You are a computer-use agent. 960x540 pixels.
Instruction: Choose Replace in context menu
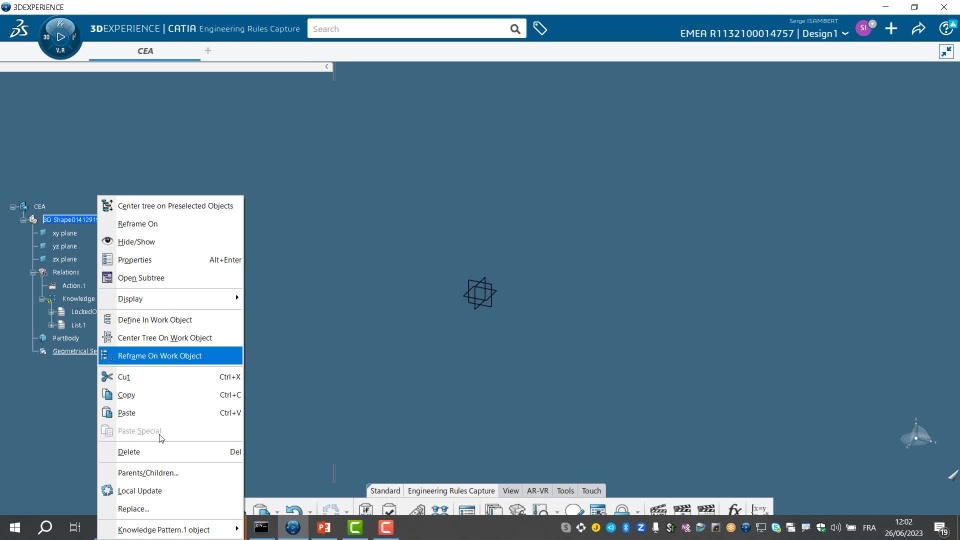click(x=171, y=509)
